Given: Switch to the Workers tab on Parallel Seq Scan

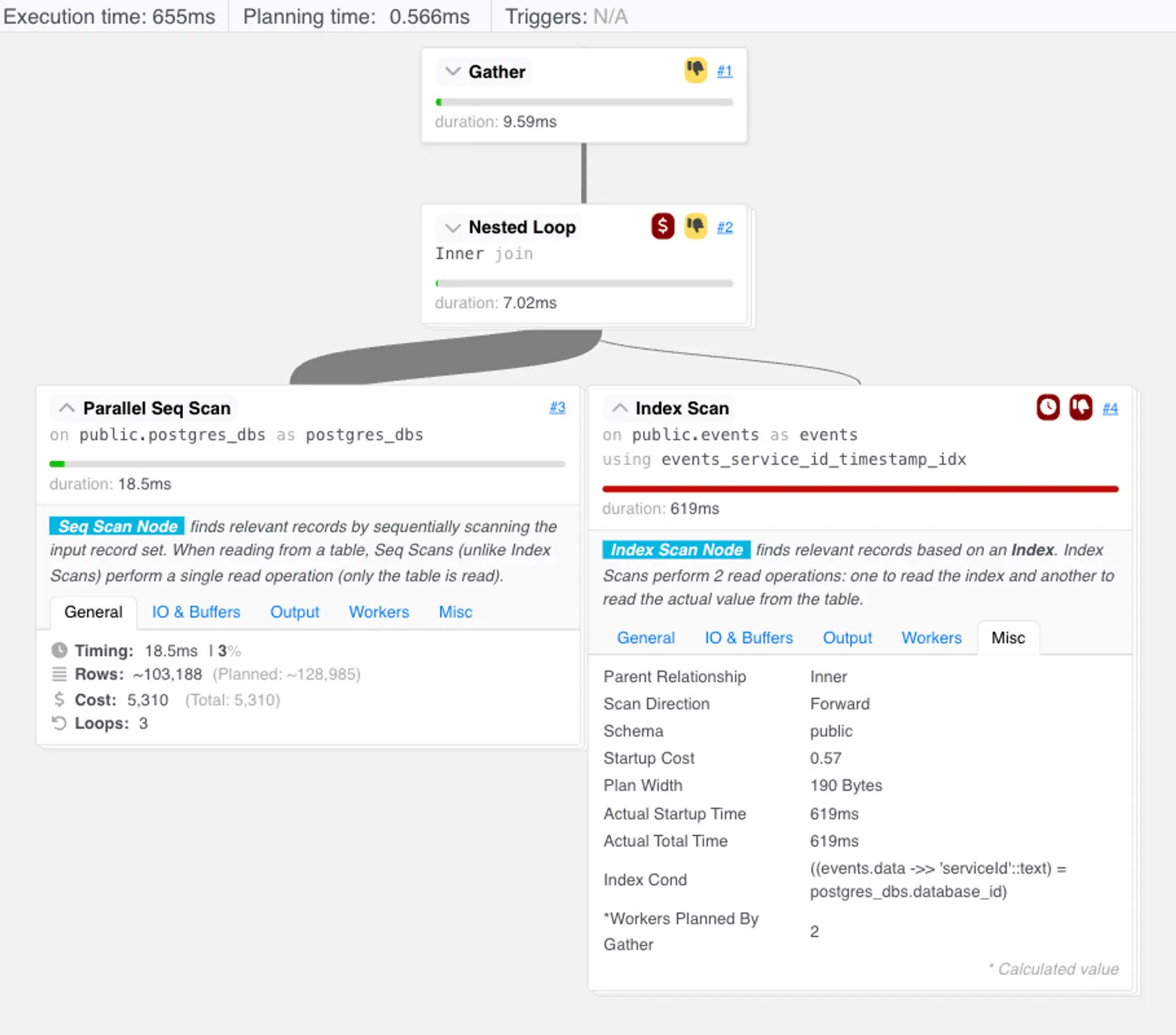Looking at the screenshot, I should click(x=379, y=612).
